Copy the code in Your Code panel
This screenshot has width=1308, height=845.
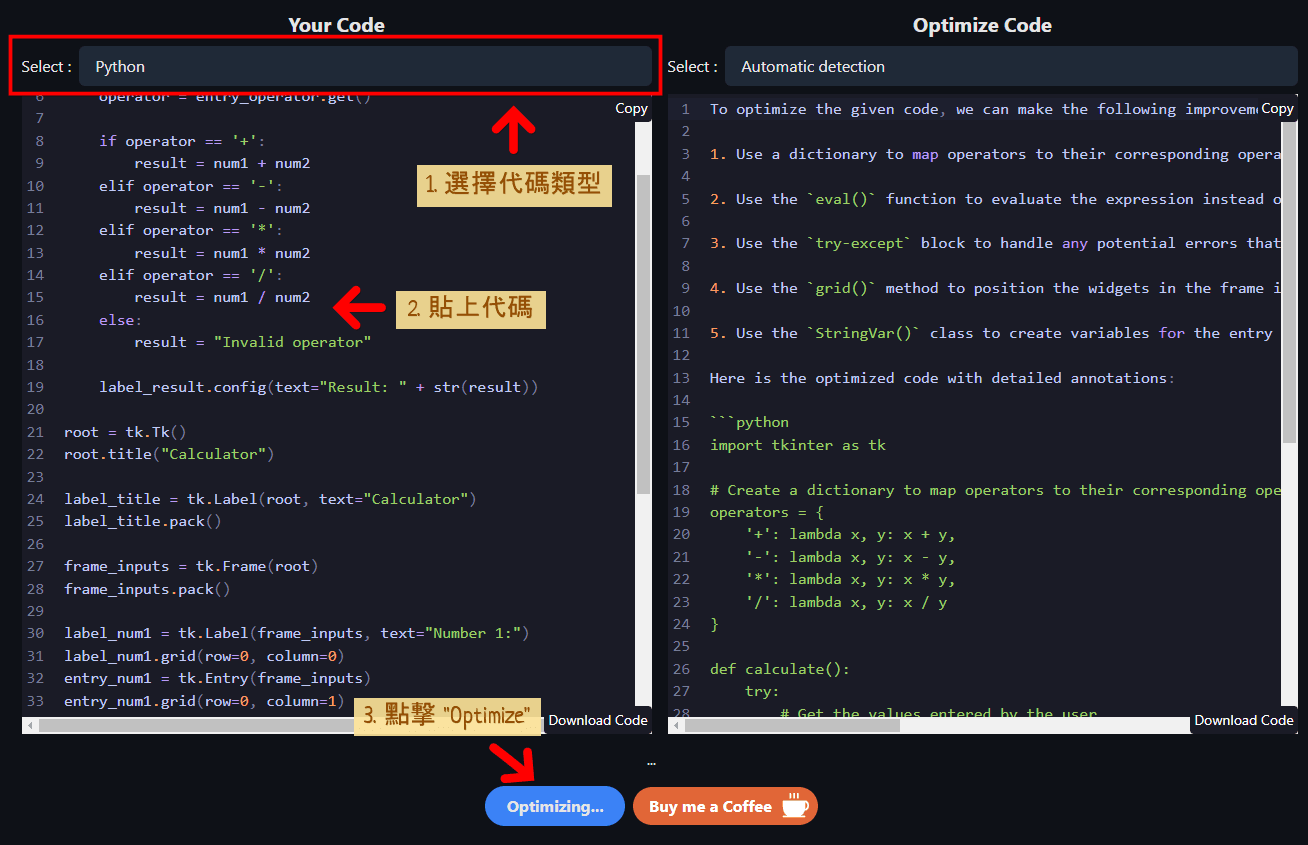click(631, 109)
